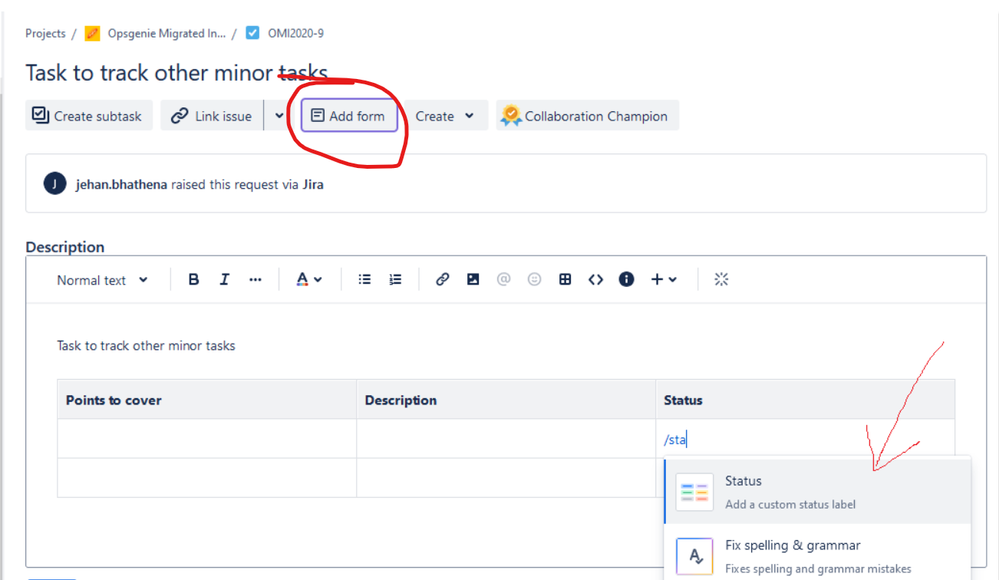Insert an image or file
The height and width of the screenshot is (580, 999).
[473, 279]
